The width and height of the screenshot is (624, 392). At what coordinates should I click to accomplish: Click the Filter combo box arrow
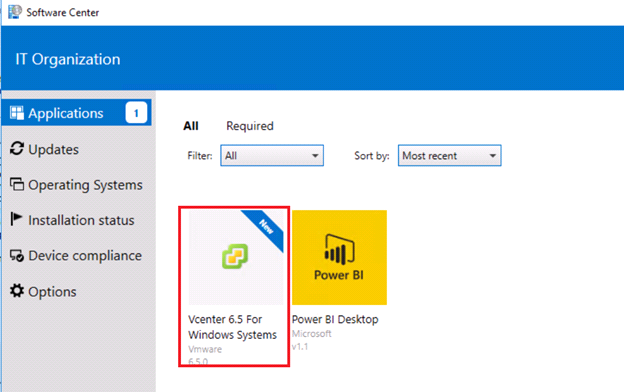(x=315, y=156)
